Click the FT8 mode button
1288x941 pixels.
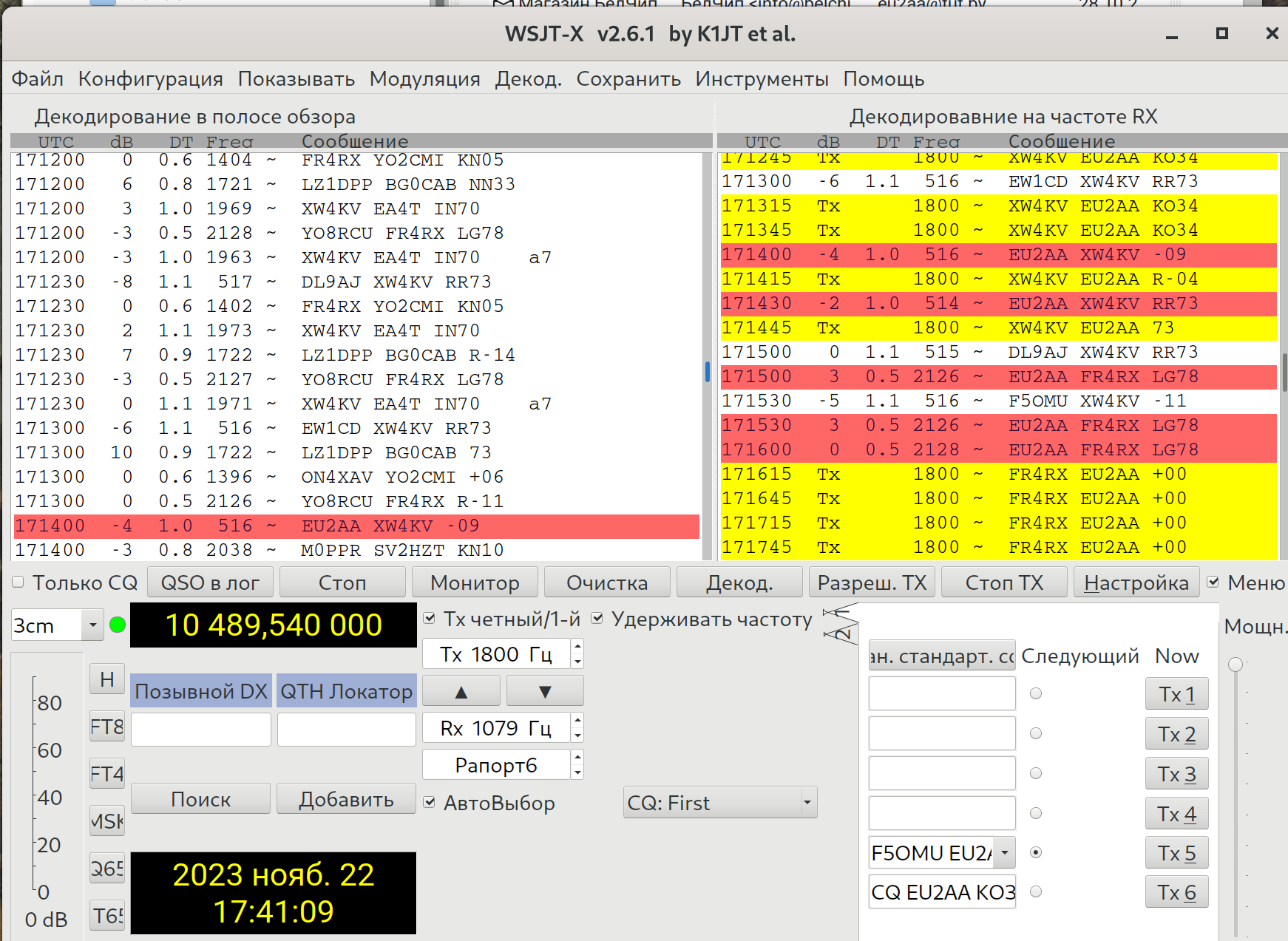(107, 727)
